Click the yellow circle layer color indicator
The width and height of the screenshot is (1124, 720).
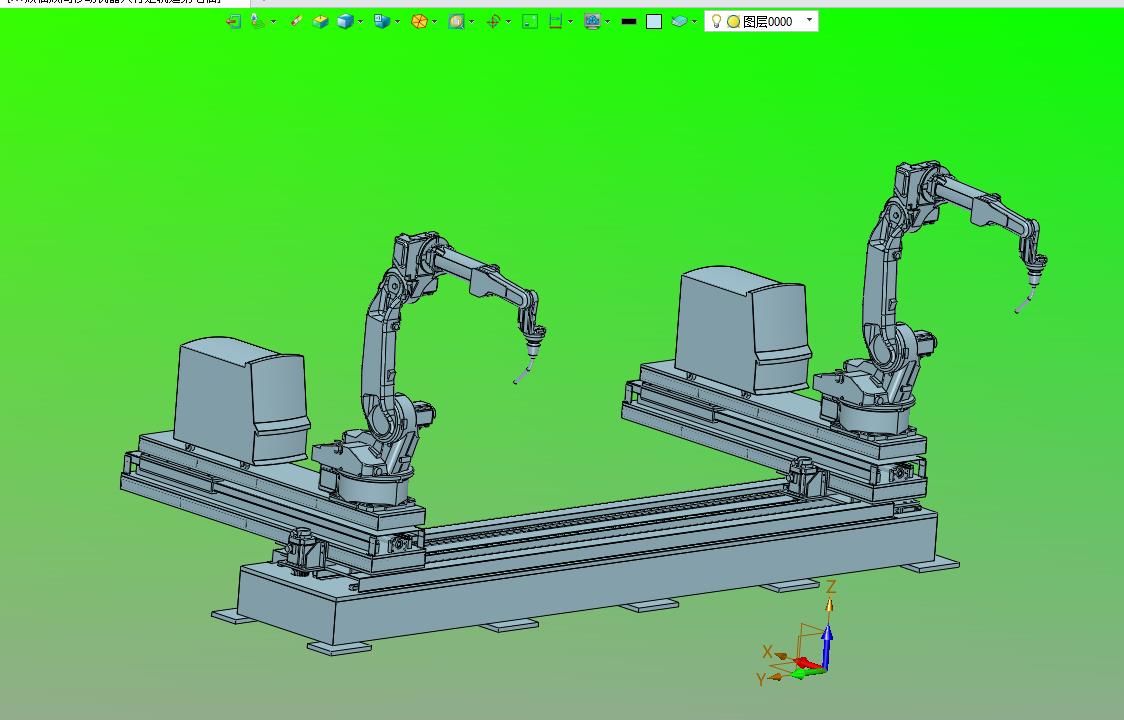coord(733,22)
